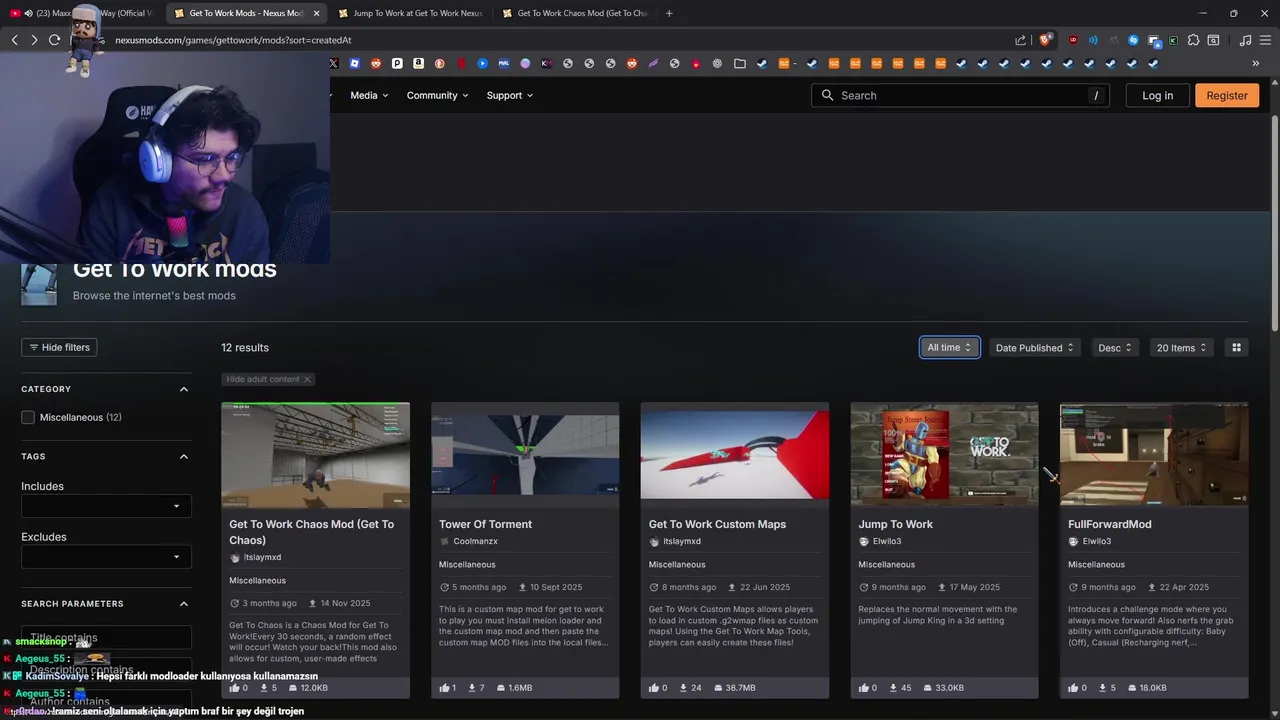This screenshot has width=1280, height=720.
Task: Open the Jump To Work title link
Action: point(895,524)
